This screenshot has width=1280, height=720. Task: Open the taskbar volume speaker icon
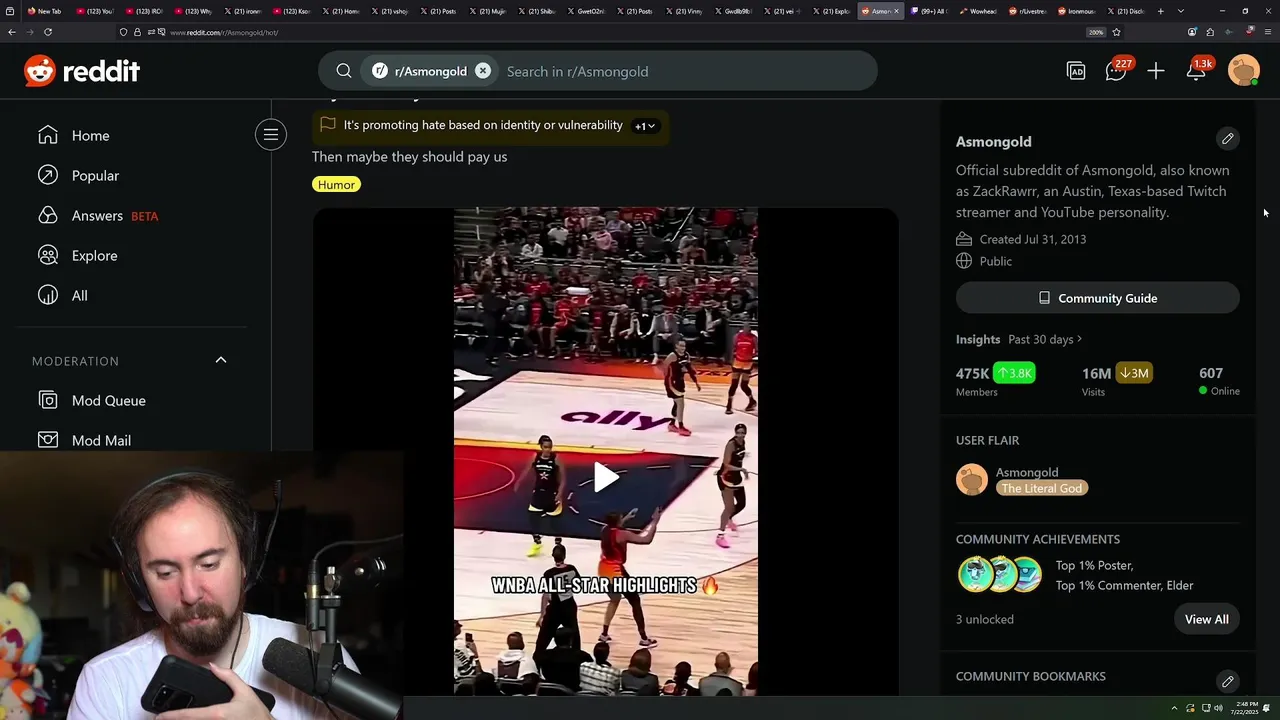[x=1219, y=708]
